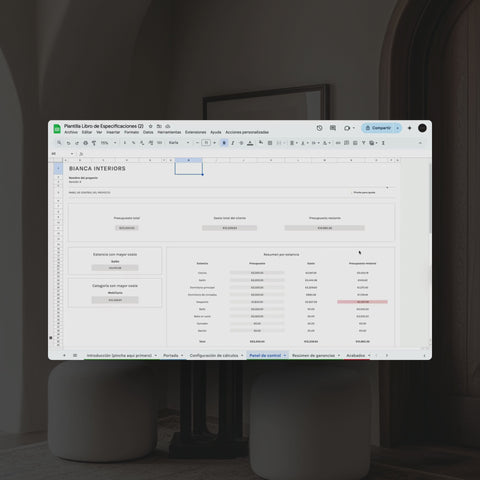Switch to Configuración de cálculos tab
Viewport: 480px width, 480px height.
(x=214, y=355)
